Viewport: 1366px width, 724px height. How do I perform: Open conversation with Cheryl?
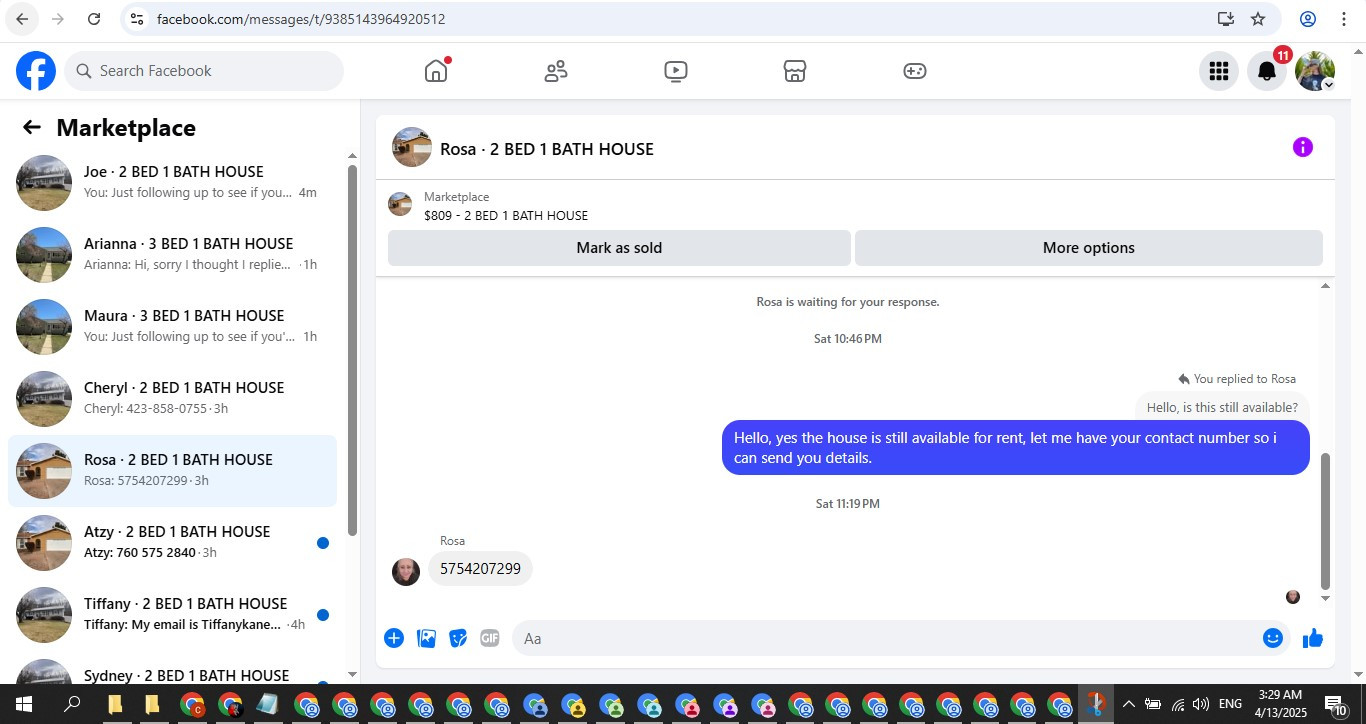click(172, 399)
